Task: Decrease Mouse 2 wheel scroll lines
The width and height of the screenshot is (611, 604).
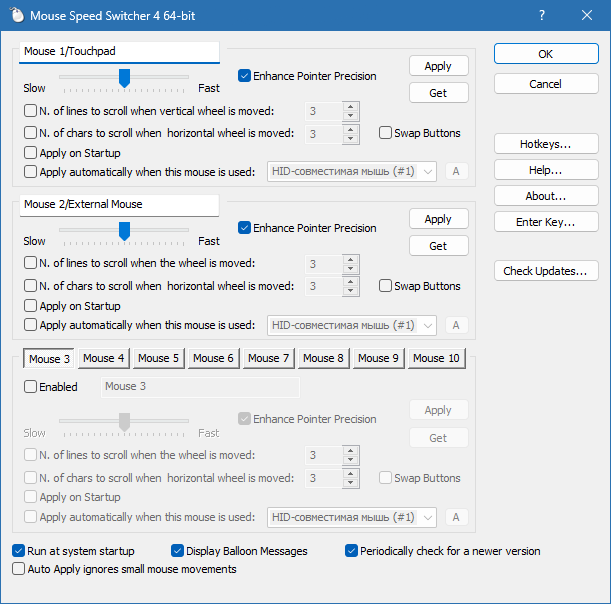Action: point(351,269)
